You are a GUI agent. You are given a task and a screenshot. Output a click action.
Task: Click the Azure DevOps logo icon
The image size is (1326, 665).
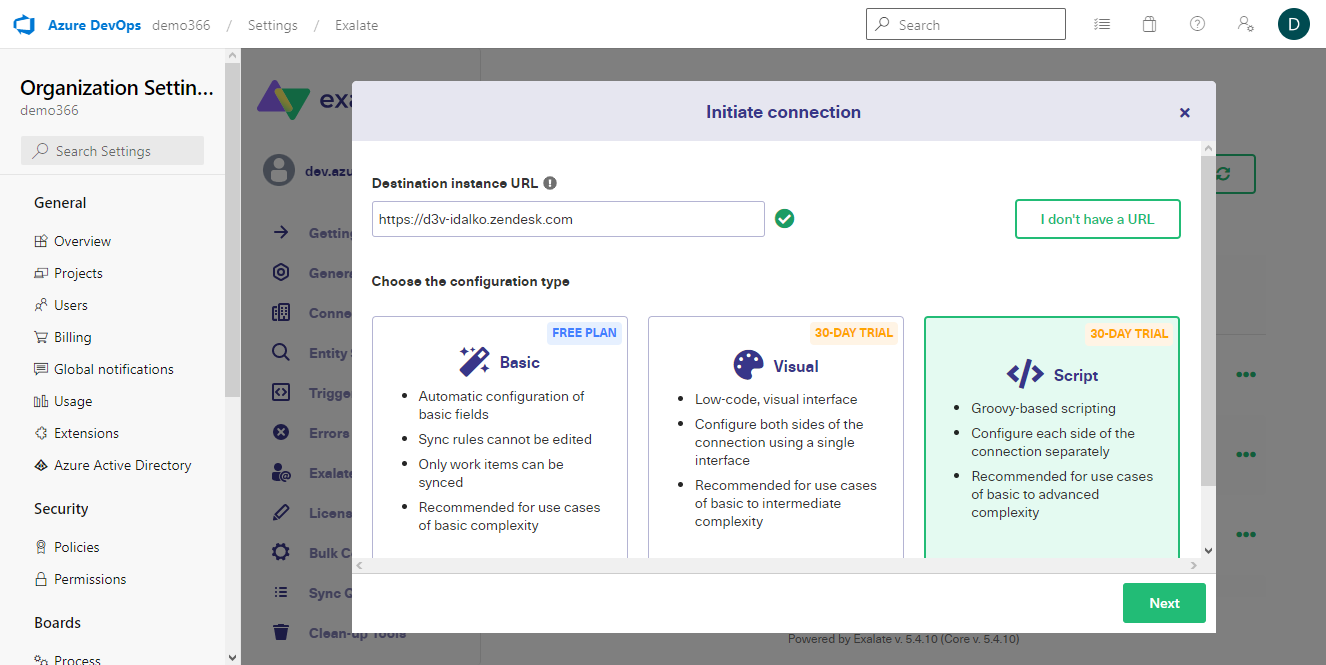coord(25,24)
